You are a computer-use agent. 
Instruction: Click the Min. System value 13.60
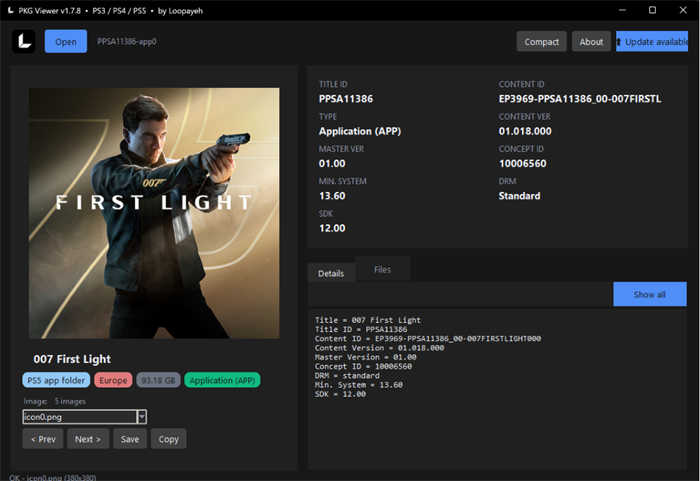pos(332,196)
